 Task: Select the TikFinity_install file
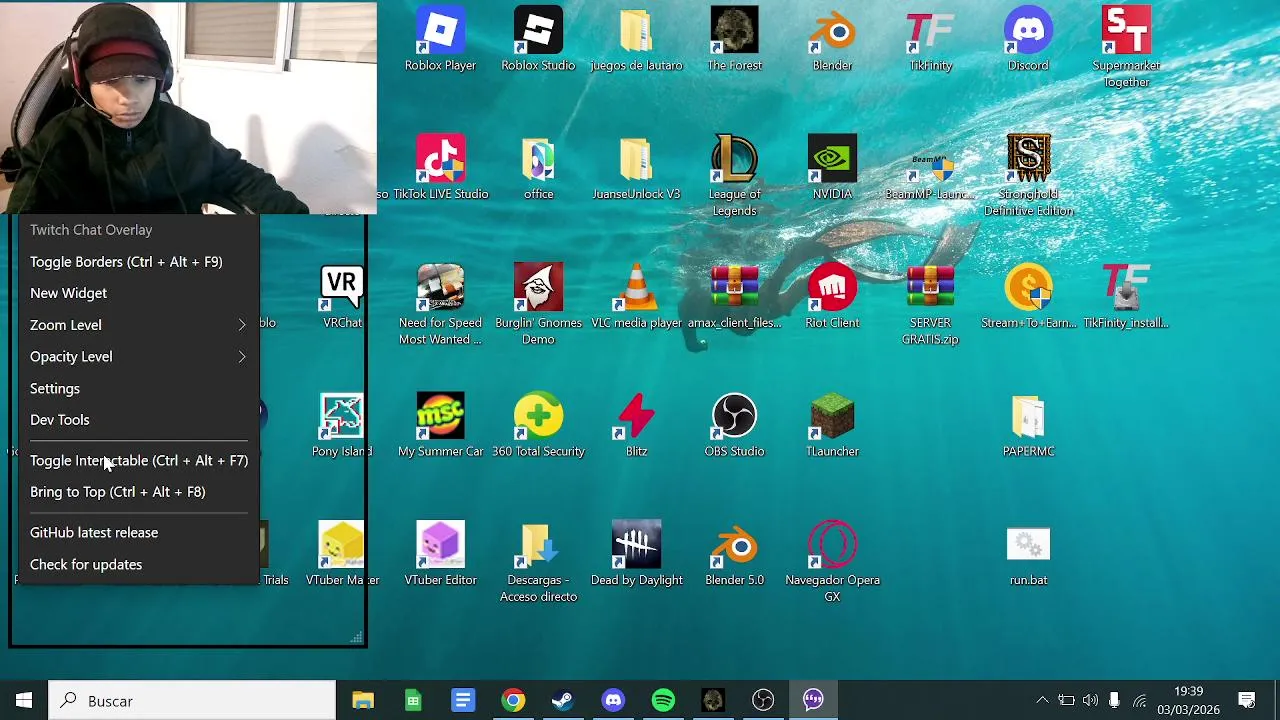tap(1126, 297)
